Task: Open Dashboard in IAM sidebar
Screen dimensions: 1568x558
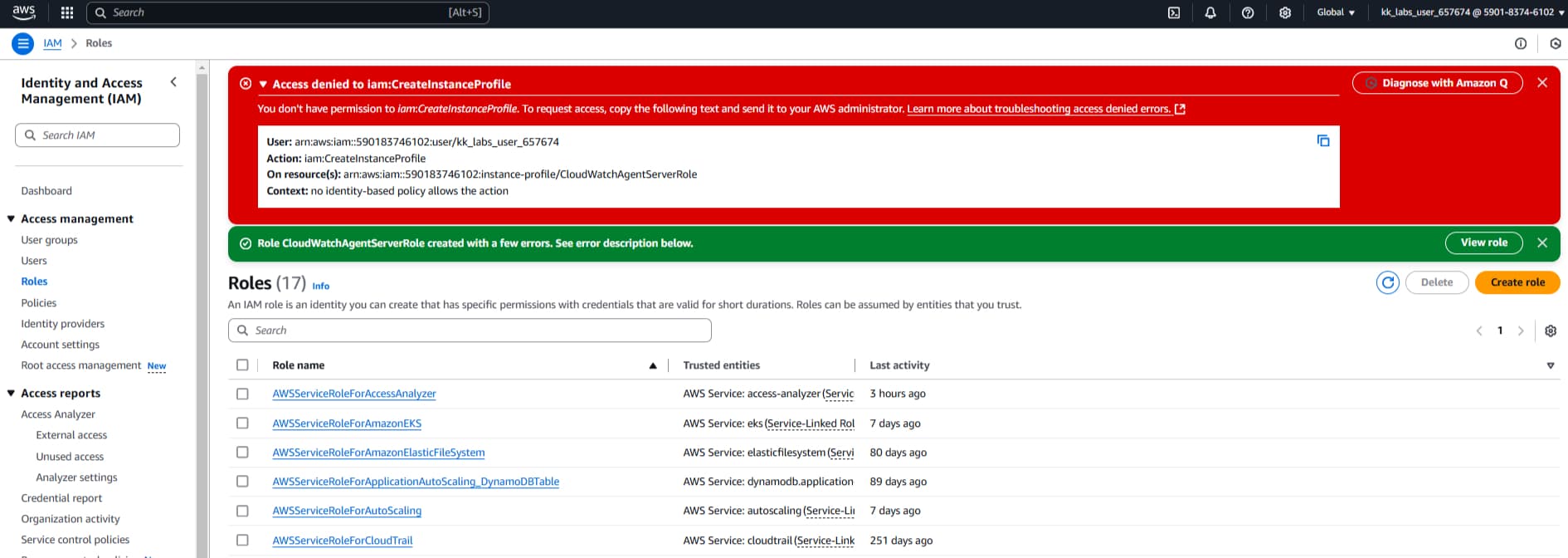Action: [46, 191]
